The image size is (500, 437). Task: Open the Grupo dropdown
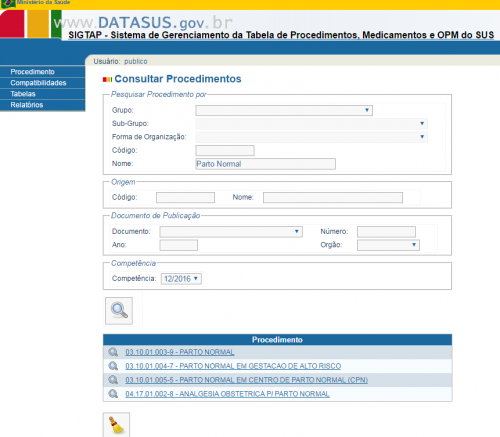[284, 110]
